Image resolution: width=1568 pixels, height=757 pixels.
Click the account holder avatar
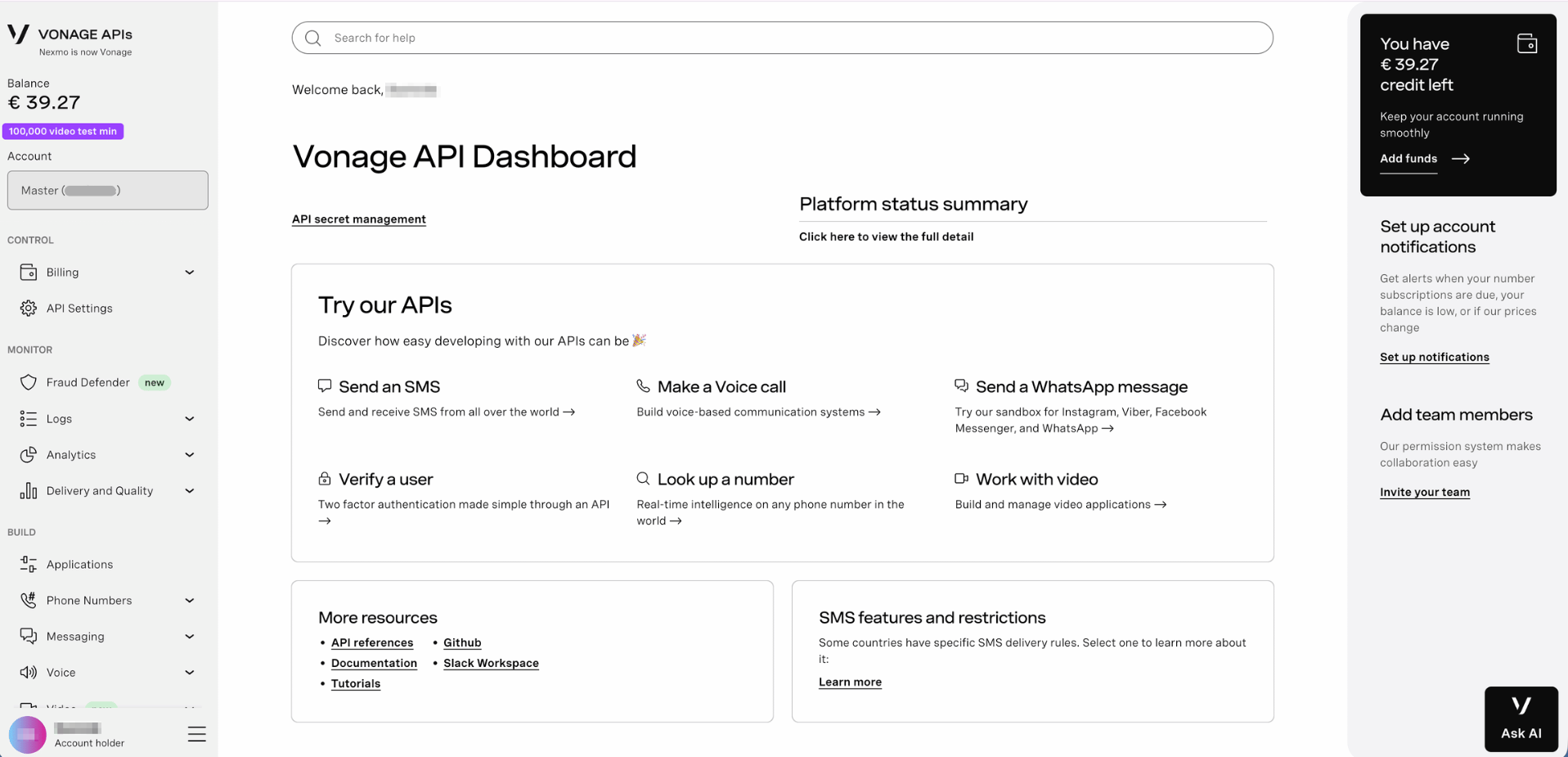27,735
